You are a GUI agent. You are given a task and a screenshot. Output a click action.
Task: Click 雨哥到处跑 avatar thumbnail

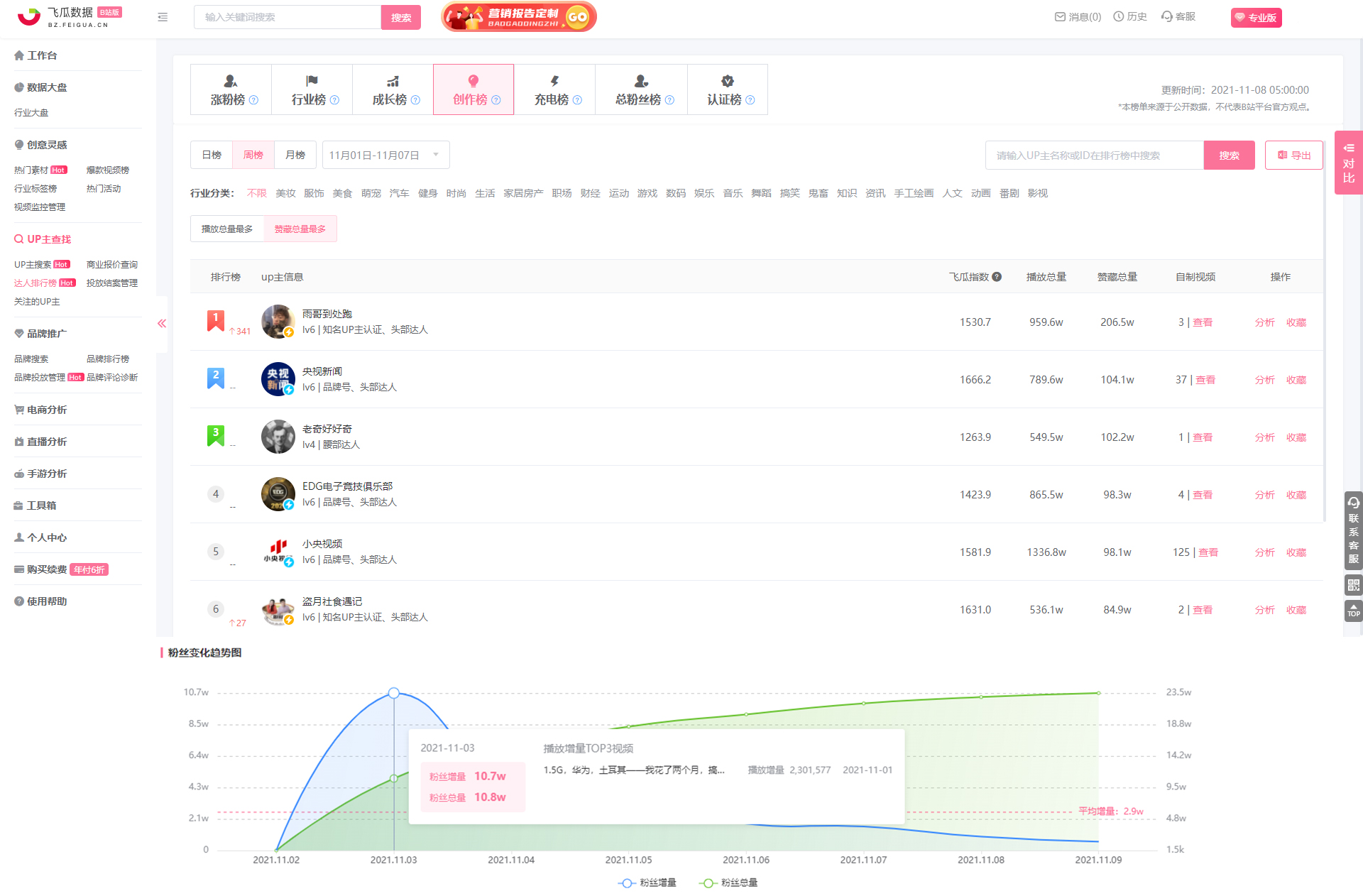pyautogui.click(x=278, y=322)
